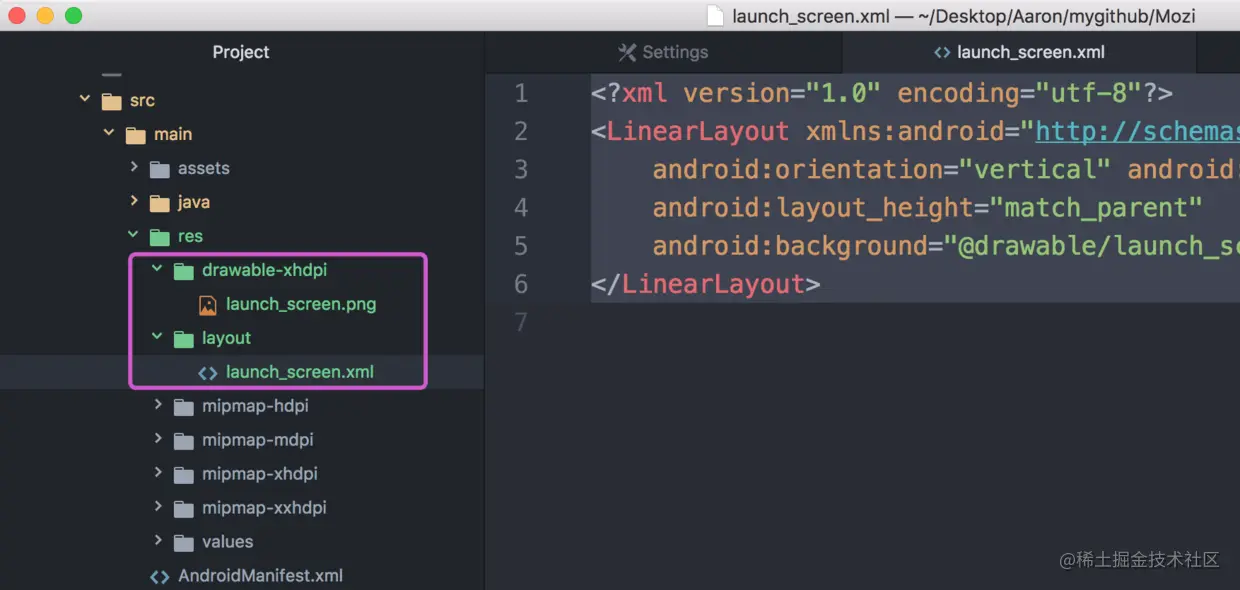1240x590 pixels.
Task: Place cursor on android:background attribute
Action: (x=790, y=246)
